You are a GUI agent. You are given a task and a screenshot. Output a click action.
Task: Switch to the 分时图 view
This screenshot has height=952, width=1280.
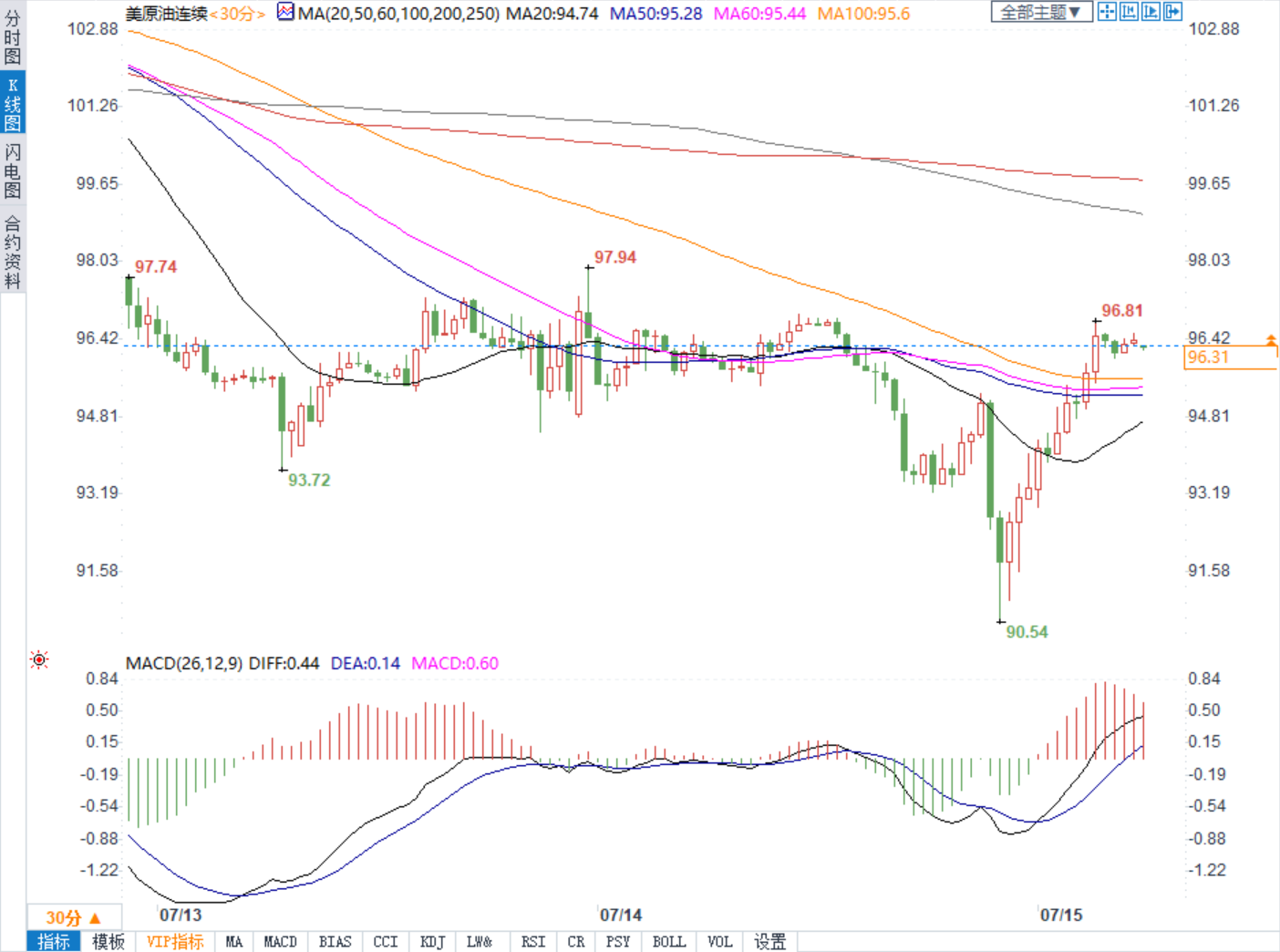[13, 36]
